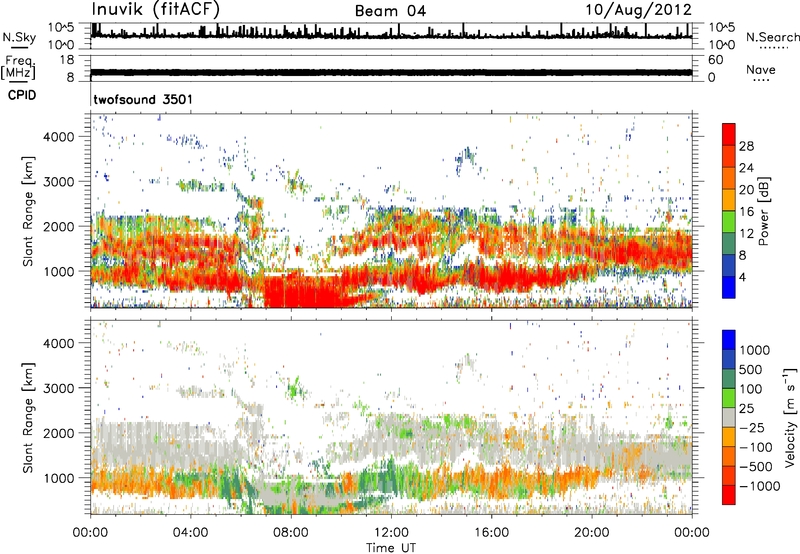The image size is (800, 554).
Task: Click the '08:00' time axis label
Action: (x=291, y=533)
